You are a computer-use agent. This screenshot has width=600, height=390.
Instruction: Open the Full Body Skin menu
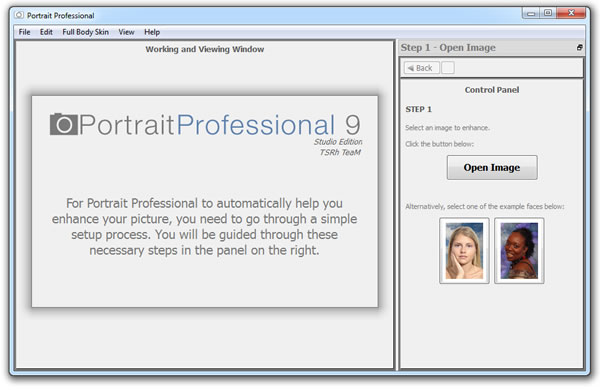point(85,32)
